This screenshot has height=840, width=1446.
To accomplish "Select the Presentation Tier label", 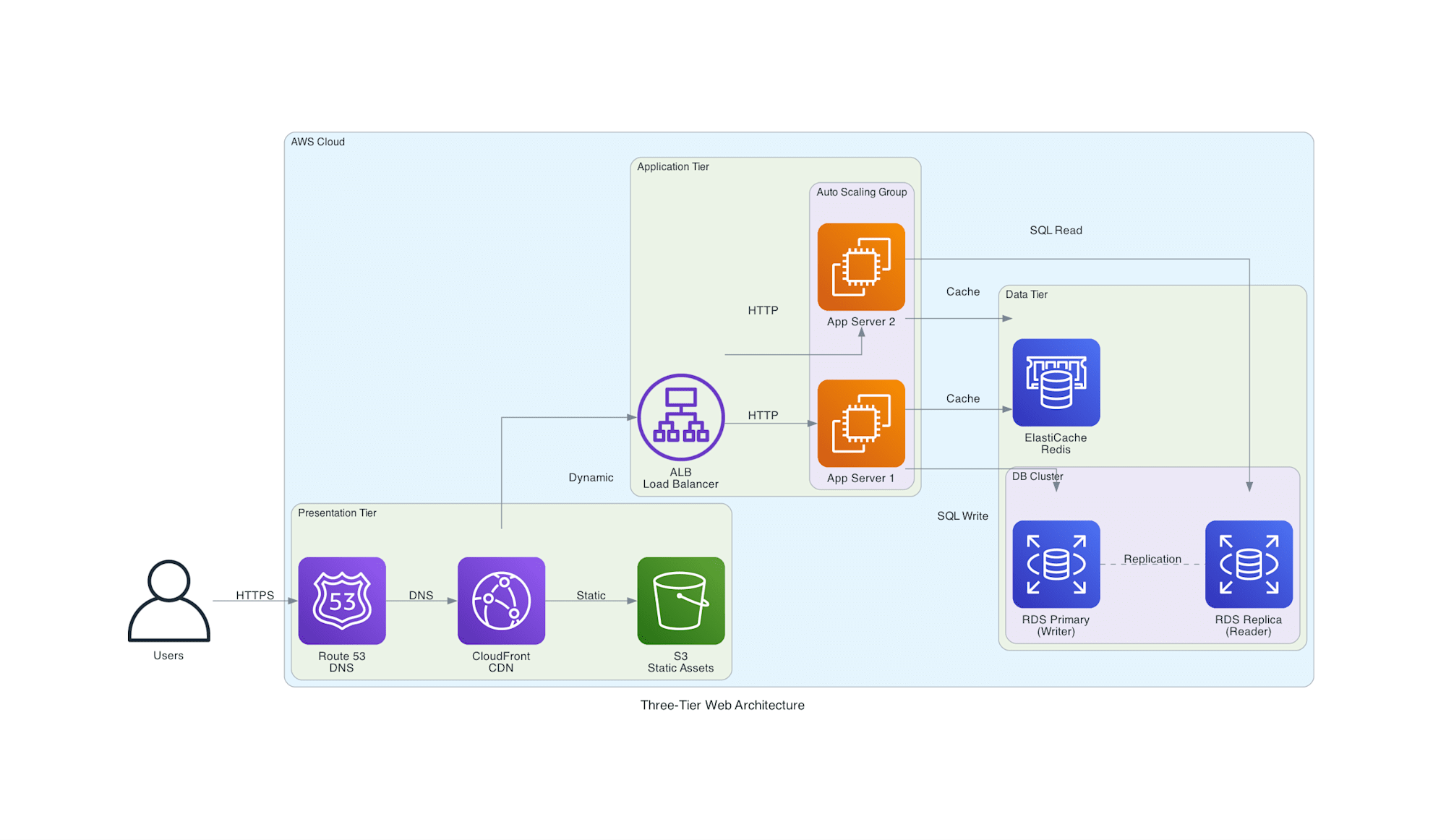I will 337,513.
